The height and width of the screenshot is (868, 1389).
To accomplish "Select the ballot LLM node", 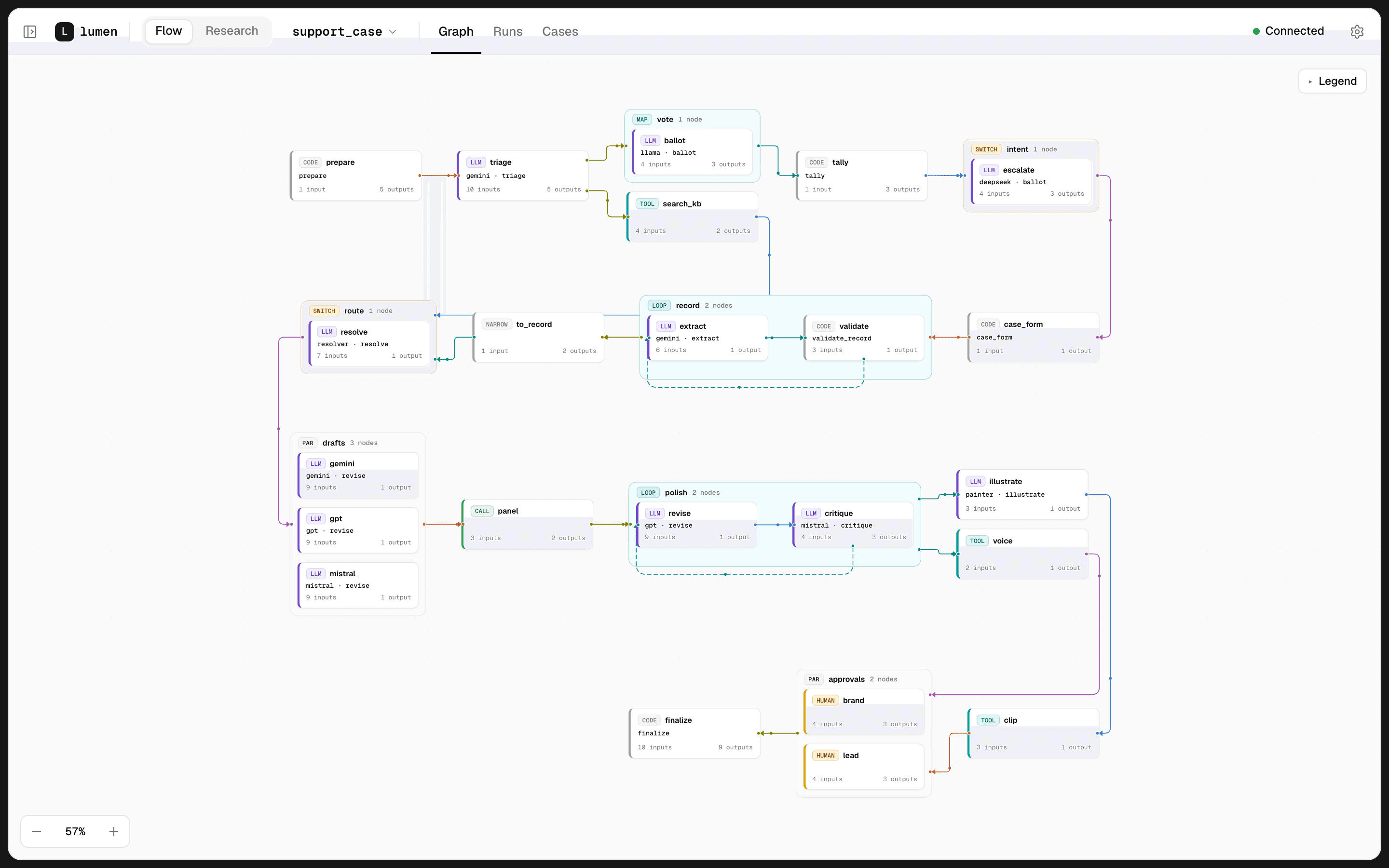I will click(692, 151).
